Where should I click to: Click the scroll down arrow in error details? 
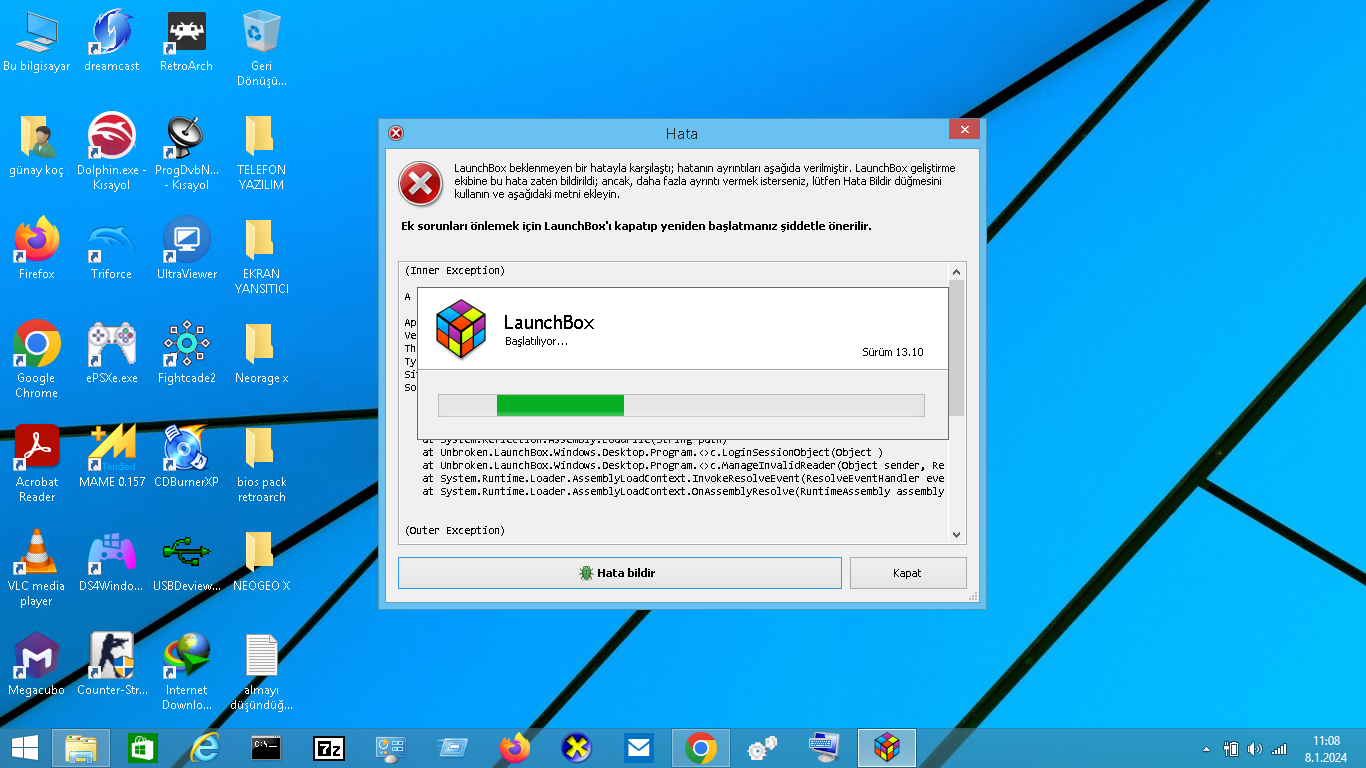click(x=956, y=535)
